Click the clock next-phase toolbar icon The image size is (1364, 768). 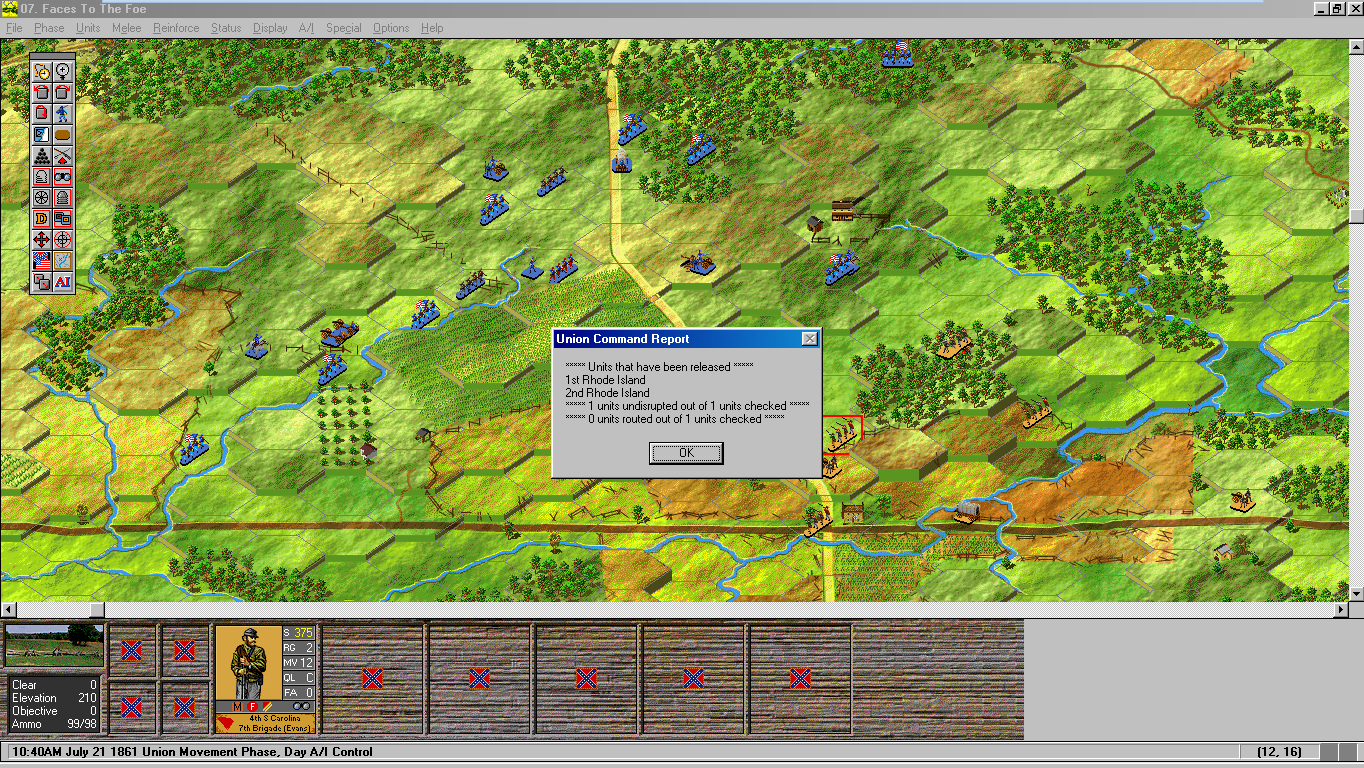tap(42, 71)
